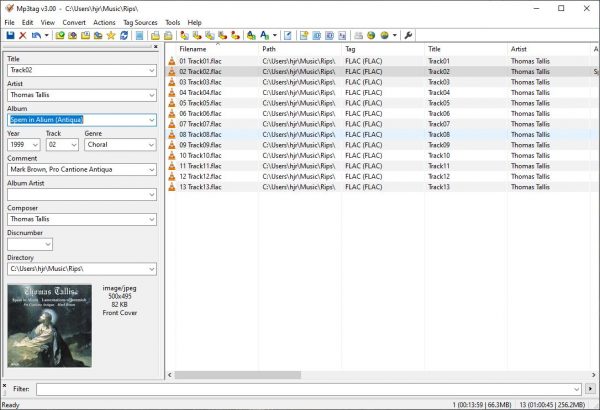The height and width of the screenshot is (410, 600).
Task: Click the file list's left scroll arrow
Action: [170, 375]
